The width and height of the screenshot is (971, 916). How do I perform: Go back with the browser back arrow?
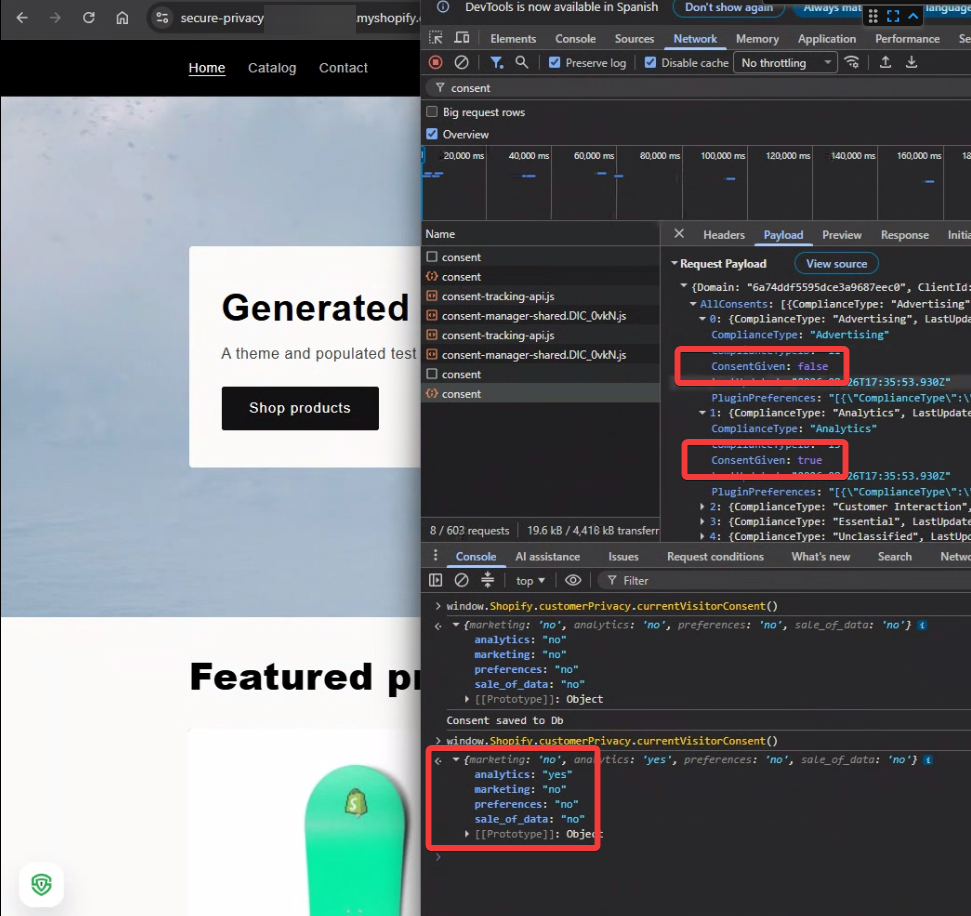pyautogui.click(x=22, y=18)
